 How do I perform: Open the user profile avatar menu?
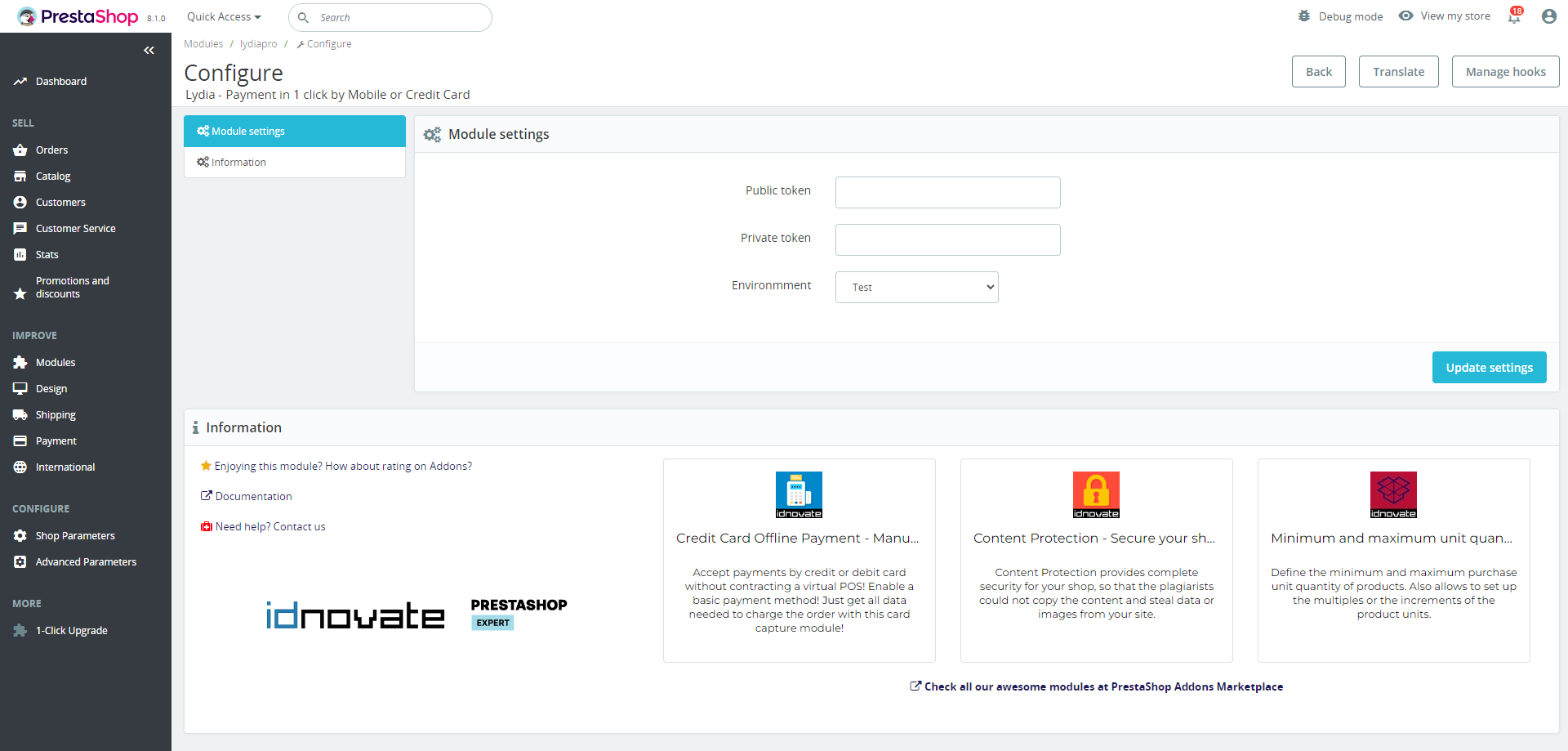pos(1549,16)
